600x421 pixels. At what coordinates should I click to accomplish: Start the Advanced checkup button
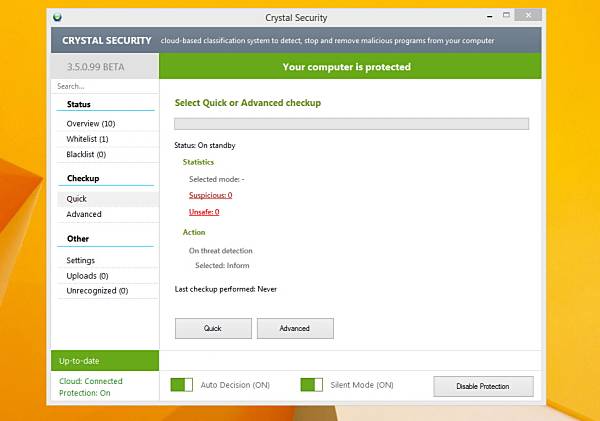pos(295,328)
